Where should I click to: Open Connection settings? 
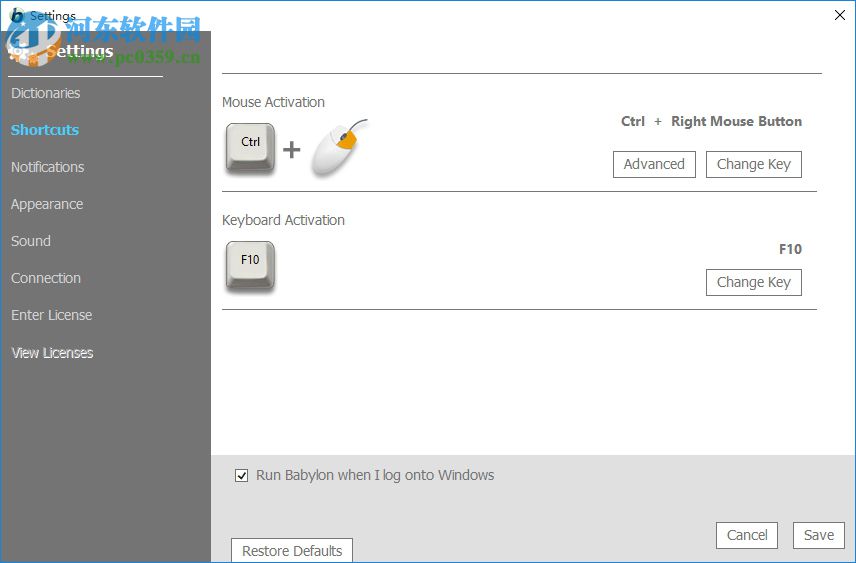click(x=46, y=278)
